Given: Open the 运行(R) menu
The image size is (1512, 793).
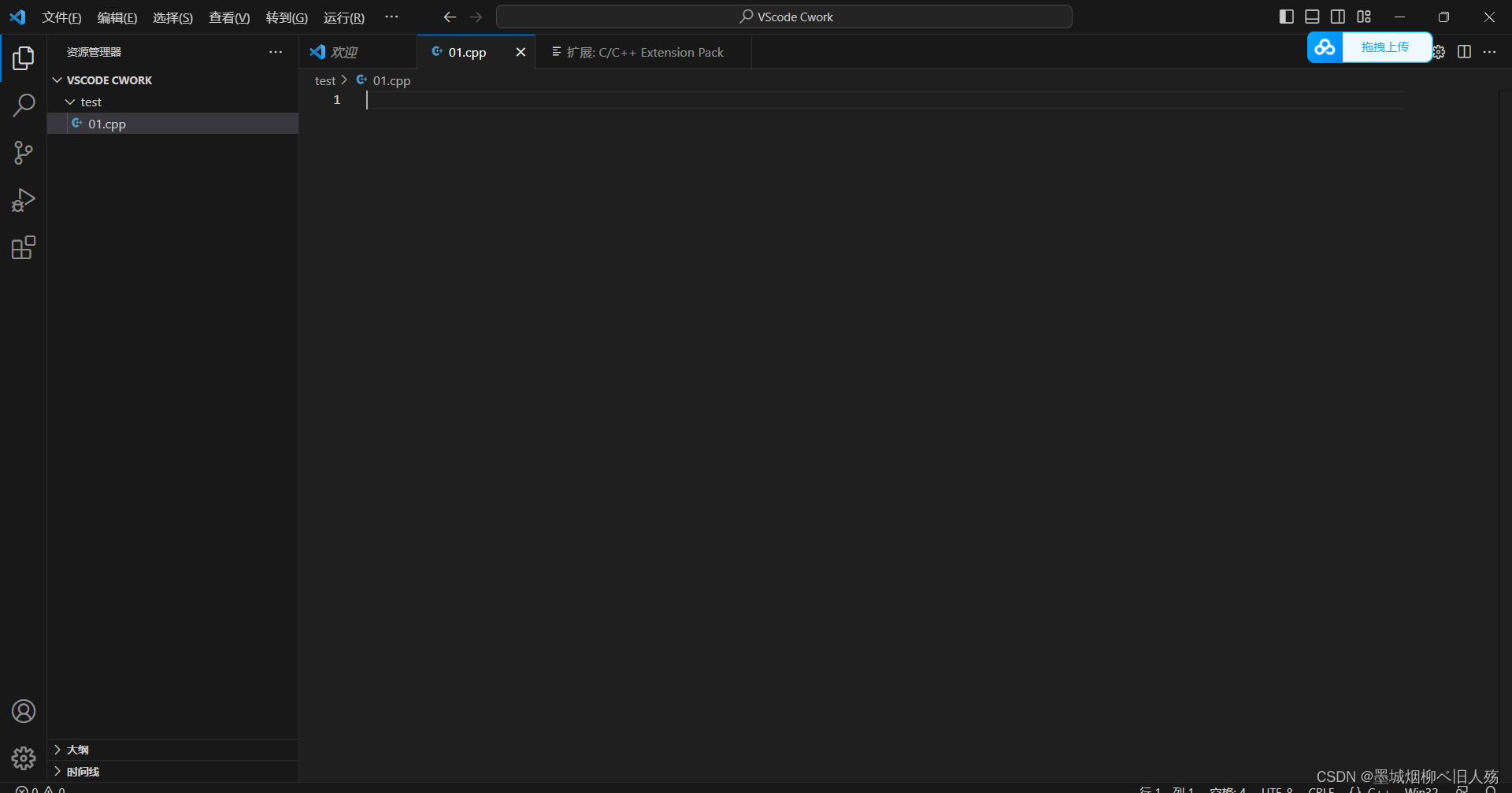Looking at the screenshot, I should (x=344, y=17).
